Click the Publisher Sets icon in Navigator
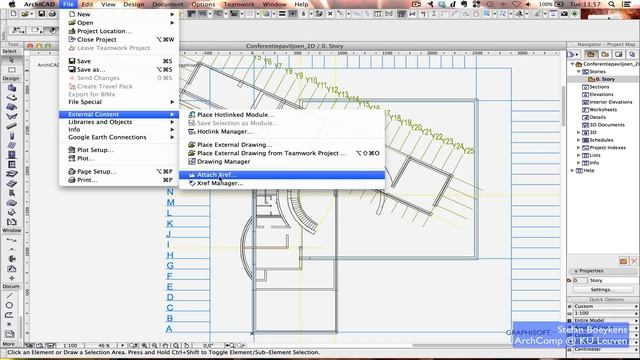This screenshot has height=360, width=640. (632, 54)
